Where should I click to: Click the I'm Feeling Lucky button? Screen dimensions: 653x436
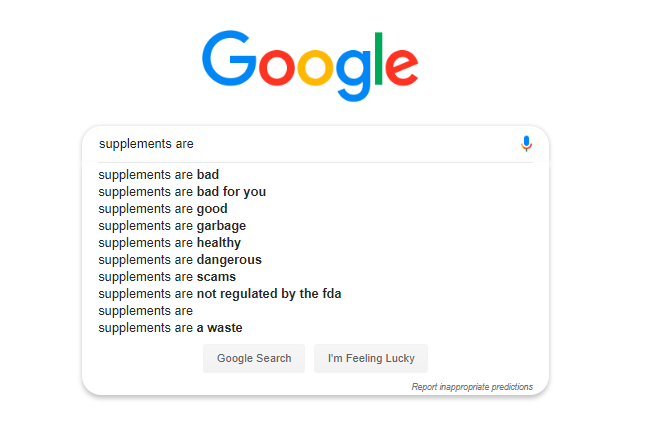[x=371, y=358]
